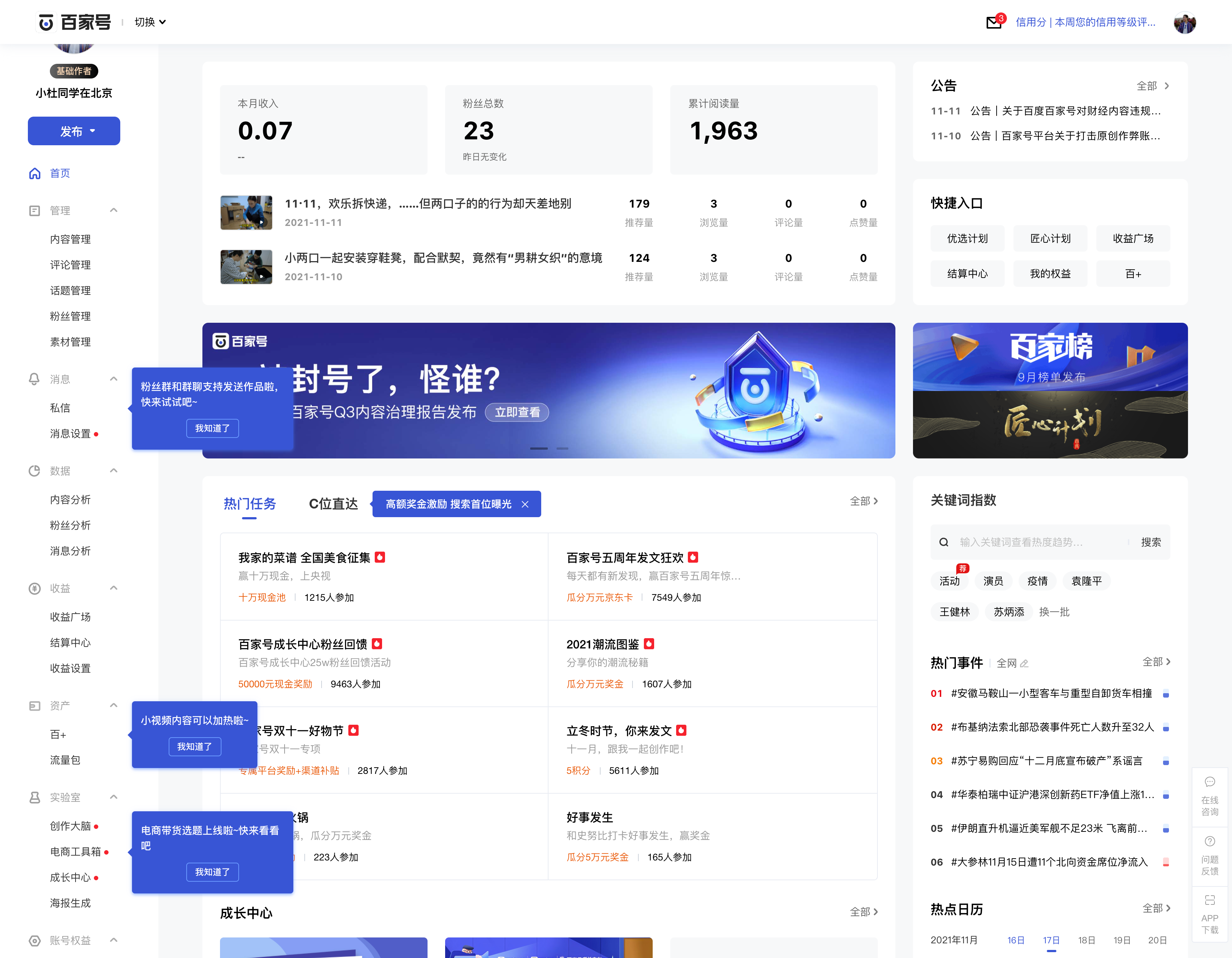Screen dimensions: 1232x958
Task: Click the 账号权益 section icon
Action: tap(35, 940)
